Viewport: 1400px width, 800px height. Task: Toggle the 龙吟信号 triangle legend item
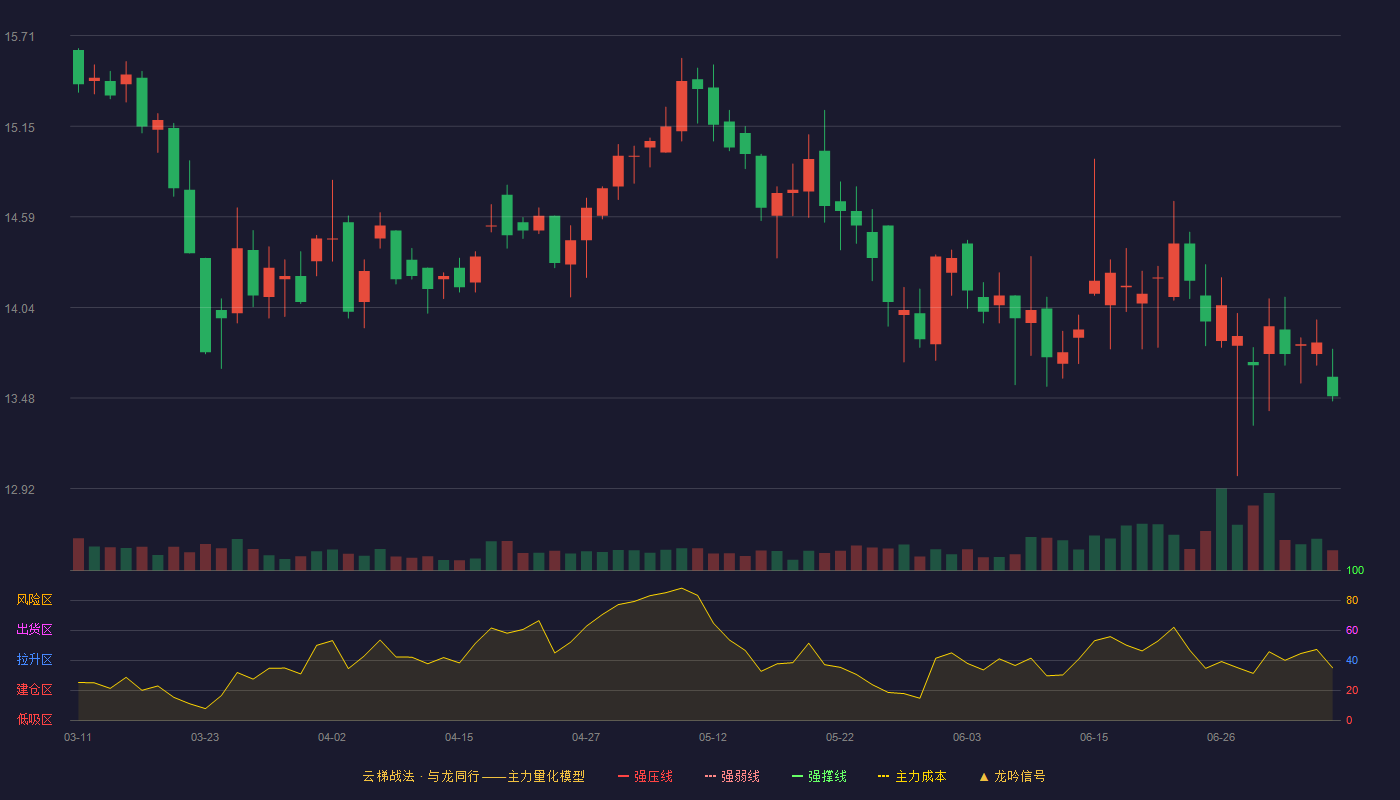1012,776
